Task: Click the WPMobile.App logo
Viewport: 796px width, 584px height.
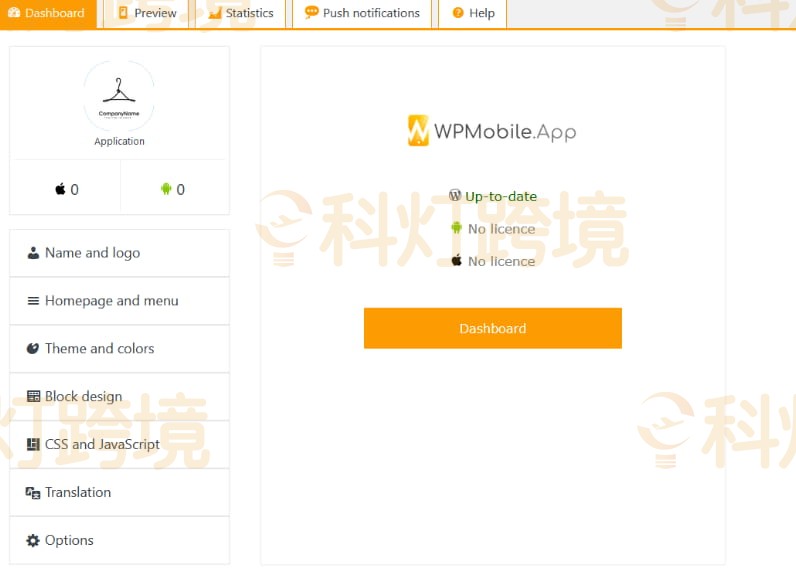Action: coord(492,131)
